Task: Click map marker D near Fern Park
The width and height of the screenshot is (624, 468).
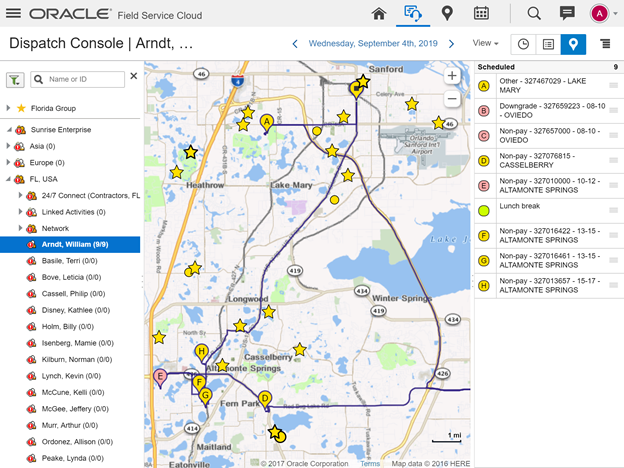Action: 265,400
